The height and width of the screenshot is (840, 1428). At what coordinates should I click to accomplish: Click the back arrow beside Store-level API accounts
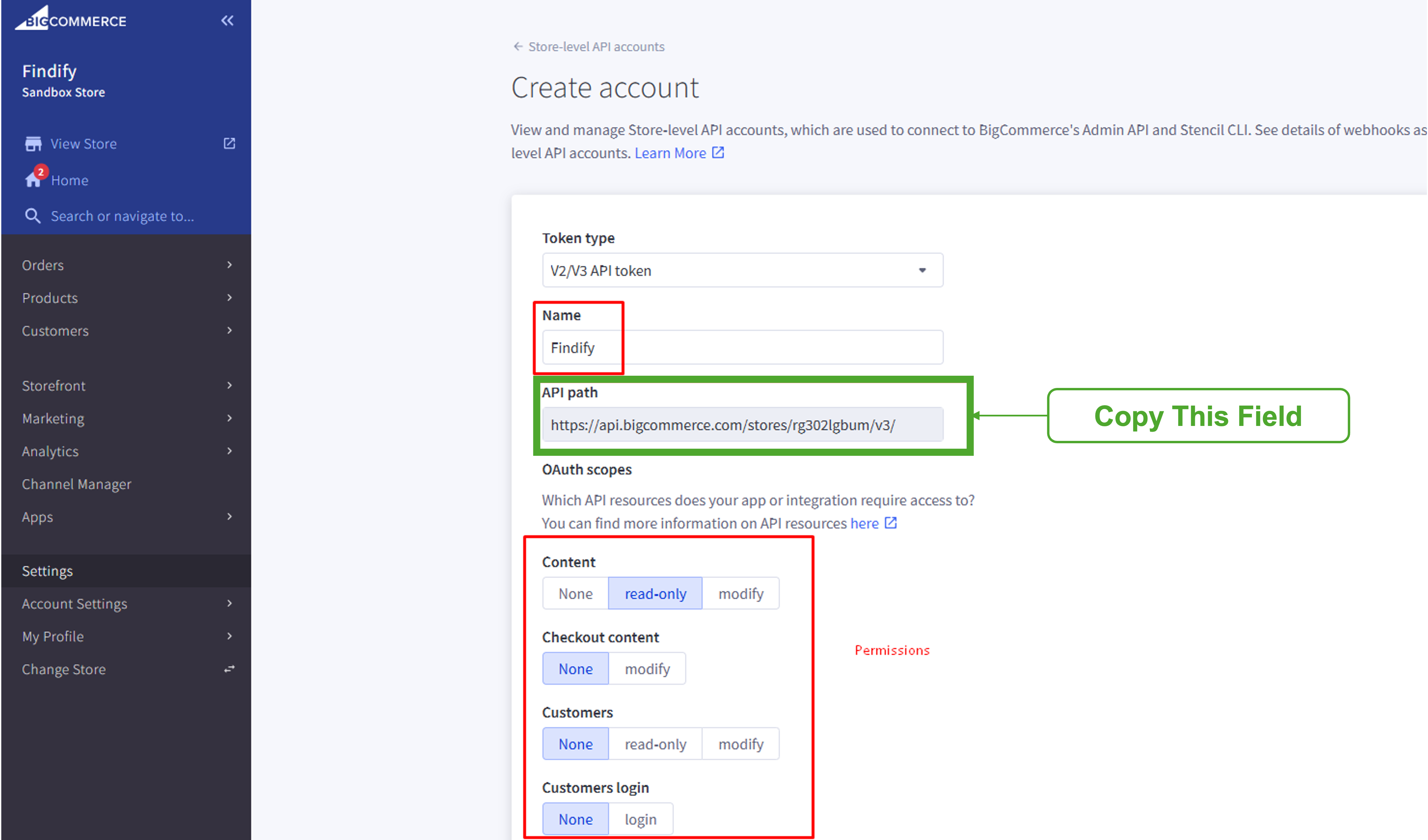[x=517, y=46]
